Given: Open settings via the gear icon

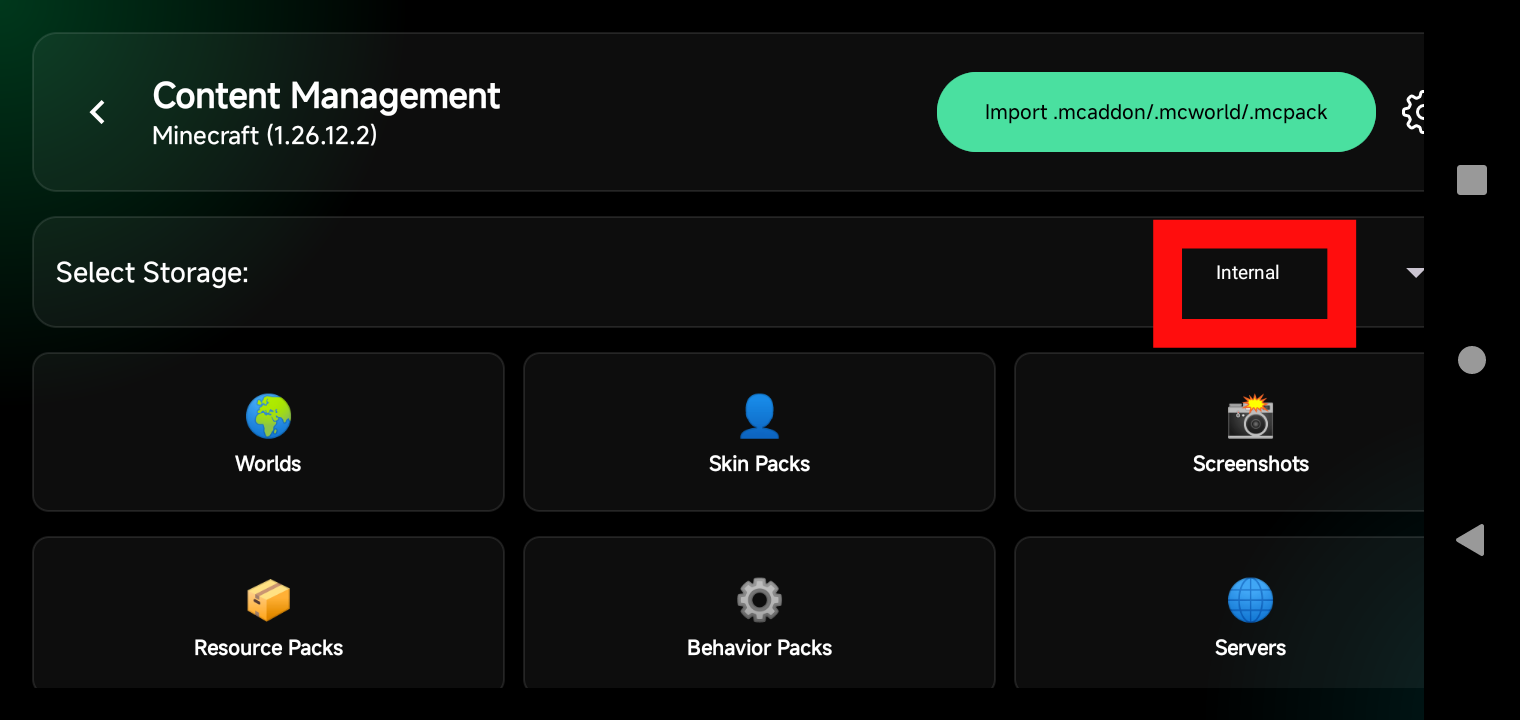Looking at the screenshot, I should (x=1413, y=112).
